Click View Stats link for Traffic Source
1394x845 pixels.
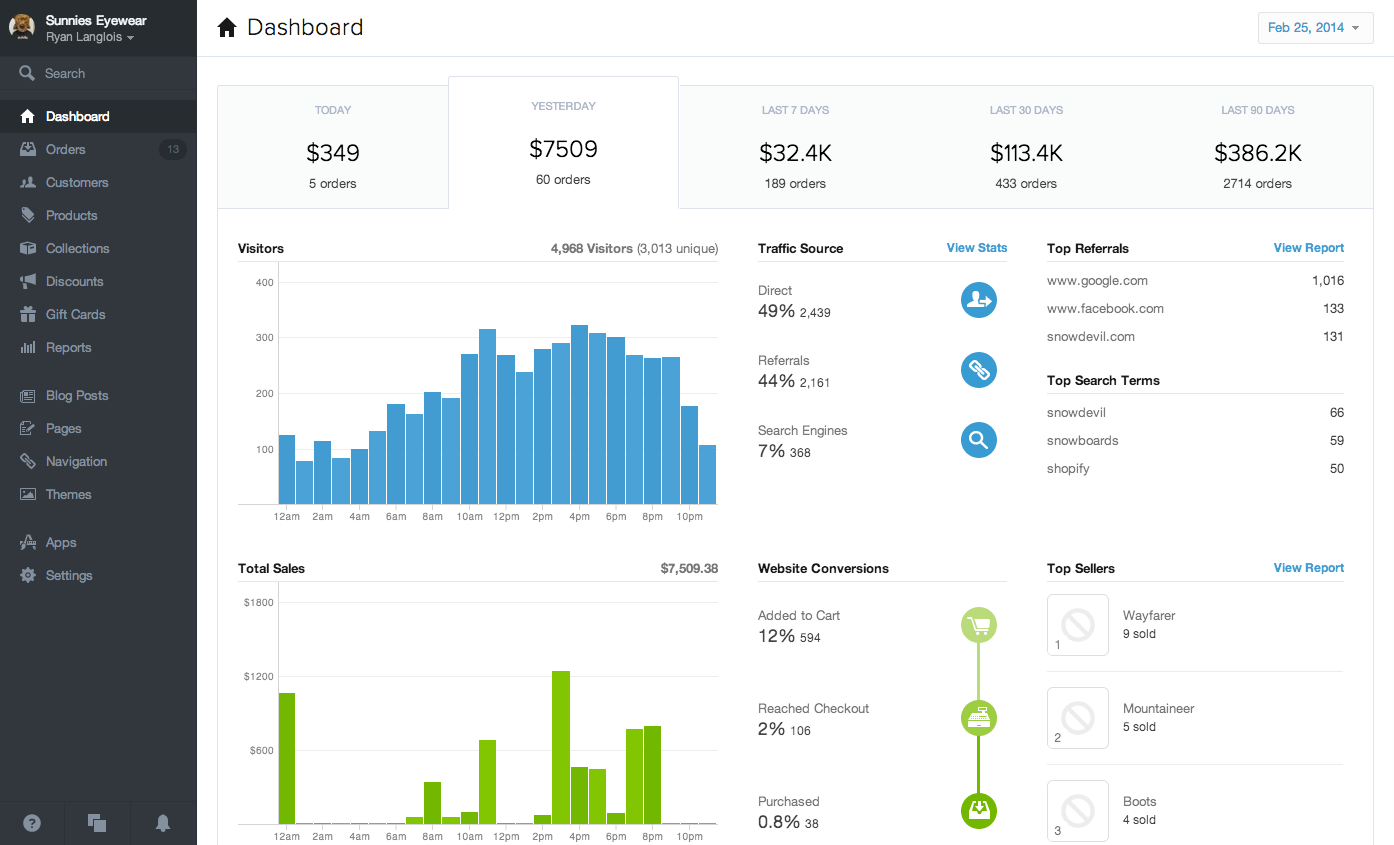coord(977,248)
